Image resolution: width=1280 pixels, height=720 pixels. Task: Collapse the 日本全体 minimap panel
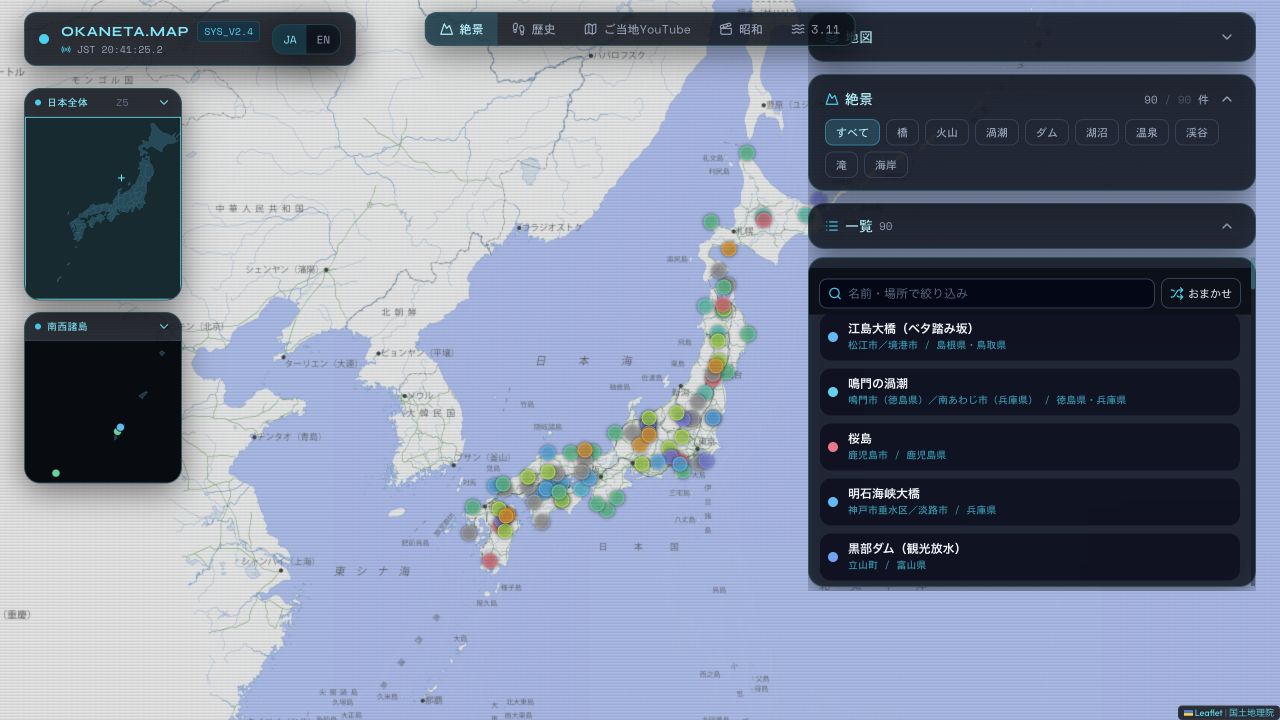coord(164,102)
